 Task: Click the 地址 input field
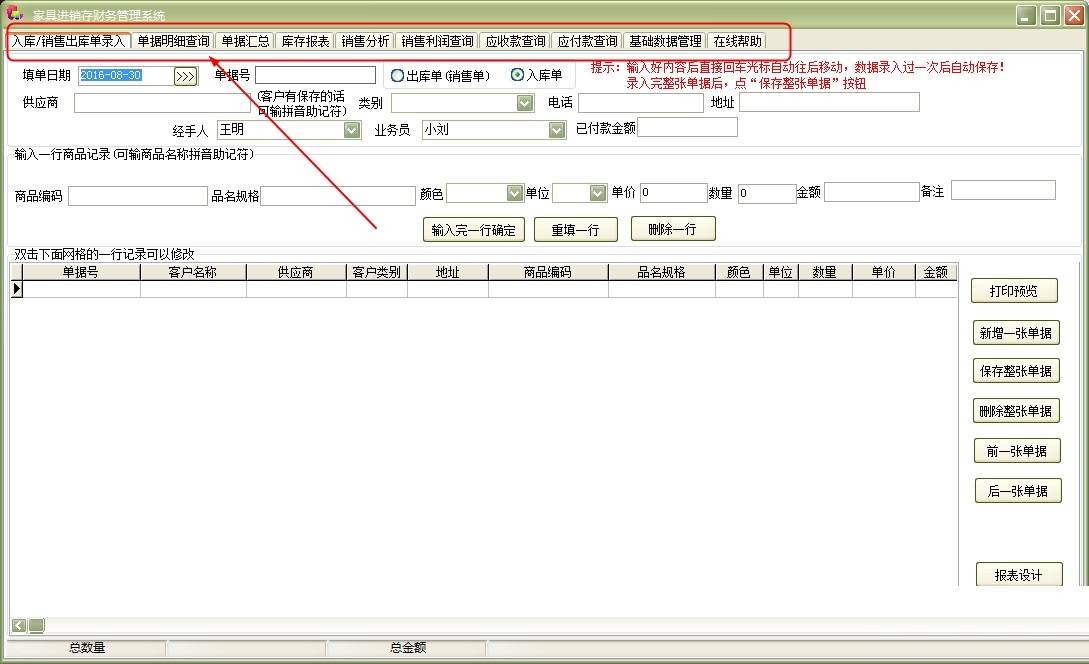(x=829, y=102)
